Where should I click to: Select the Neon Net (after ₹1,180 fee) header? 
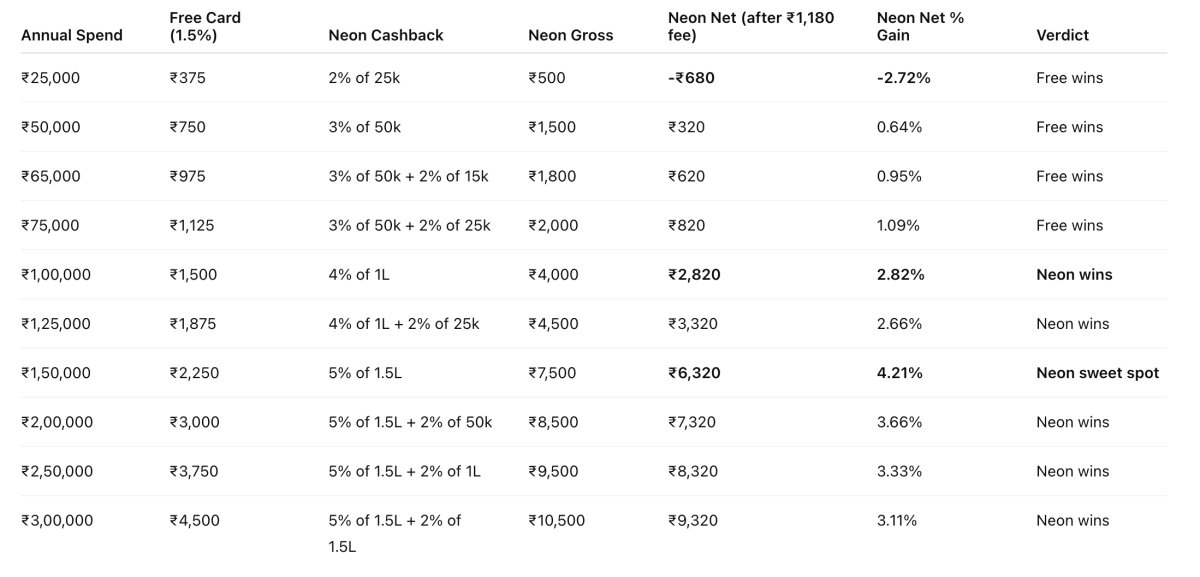click(x=751, y=26)
